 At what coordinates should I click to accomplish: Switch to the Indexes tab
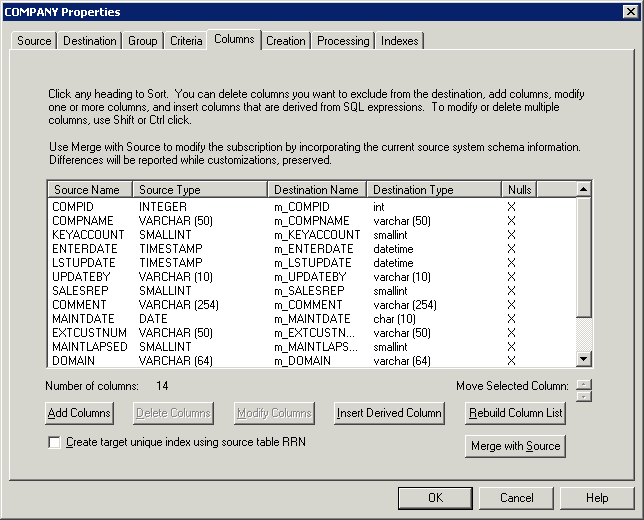pyautogui.click(x=400, y=41)
